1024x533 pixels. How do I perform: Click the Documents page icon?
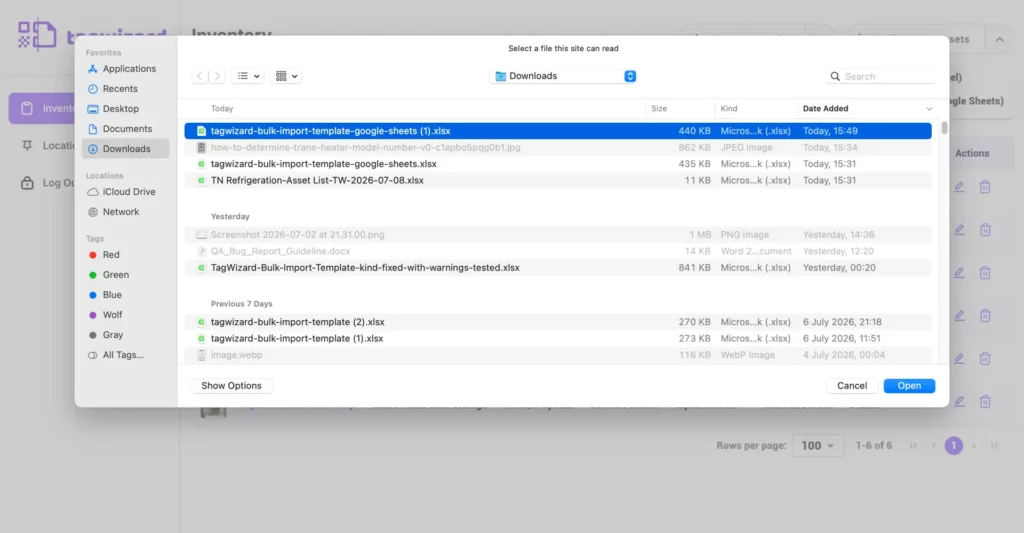(93, 129)
